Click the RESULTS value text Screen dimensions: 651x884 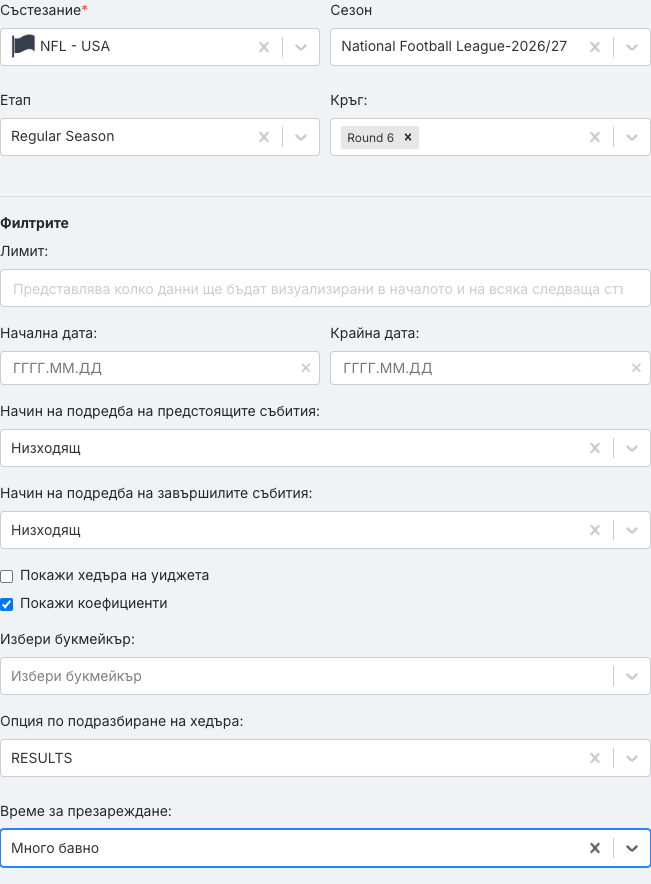[42, 758]
